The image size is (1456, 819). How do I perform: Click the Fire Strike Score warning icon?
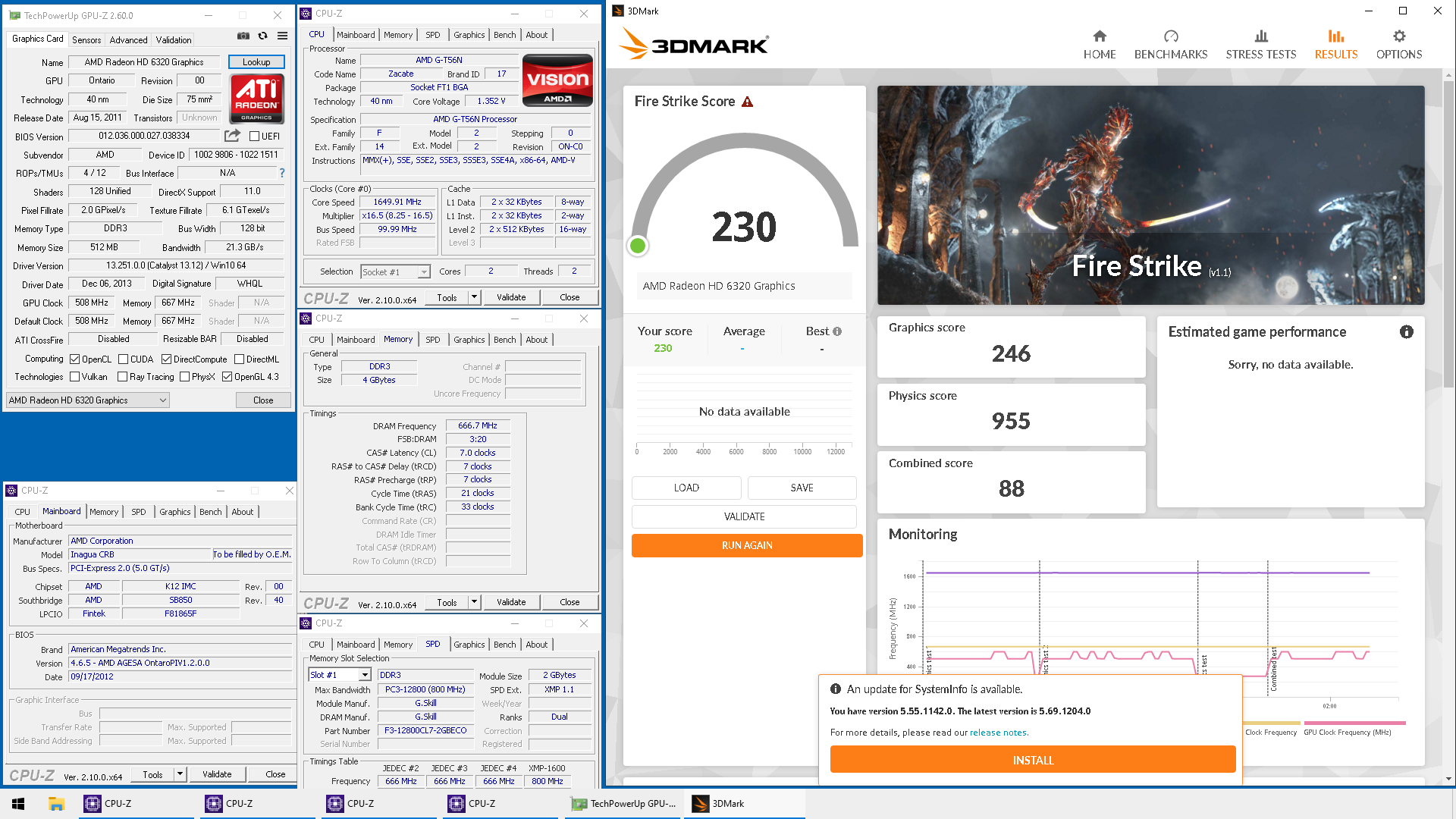(x=747, y=102)
